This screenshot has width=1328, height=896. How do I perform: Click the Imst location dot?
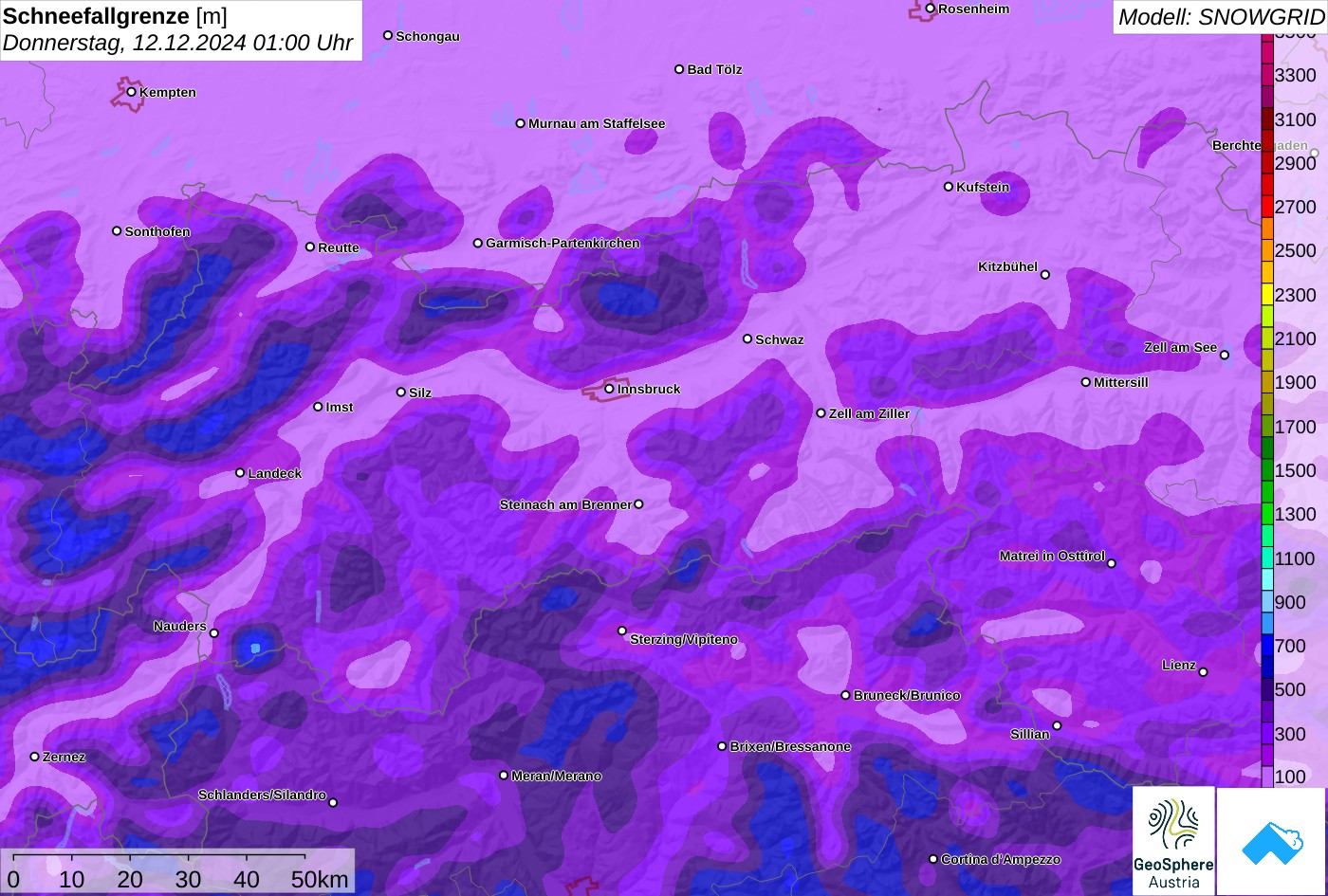tap(318, 407)
